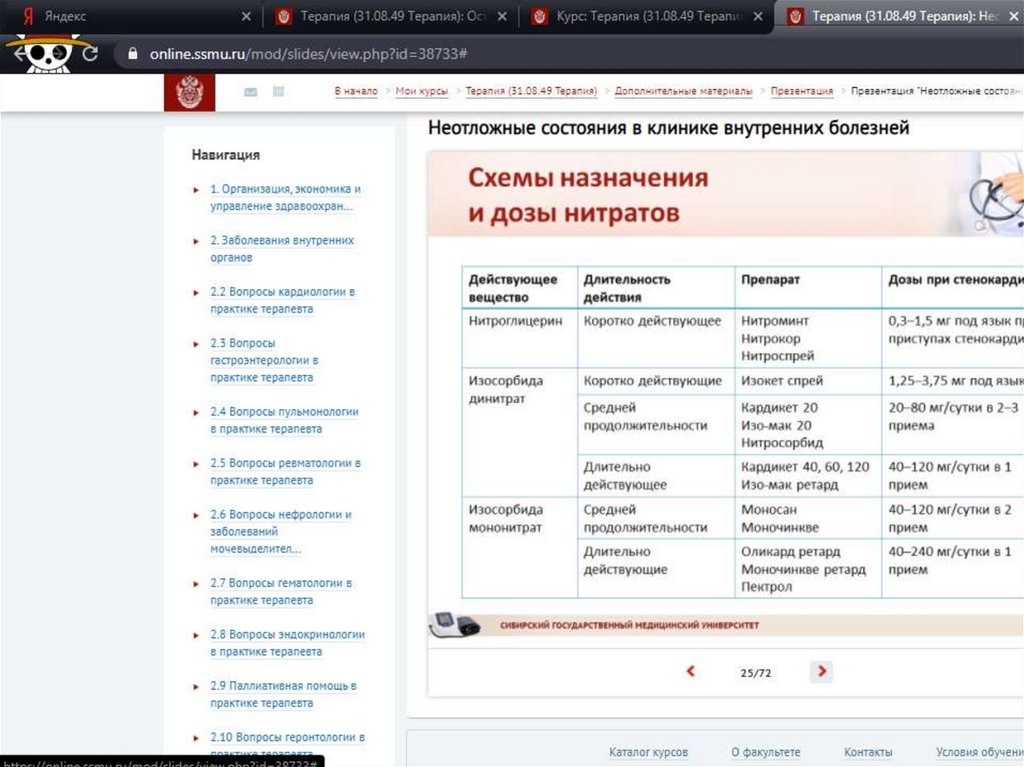This screenshot has width=1024, height=767.
Task: Click the Контакты footer link
Action: coord(867,752)
